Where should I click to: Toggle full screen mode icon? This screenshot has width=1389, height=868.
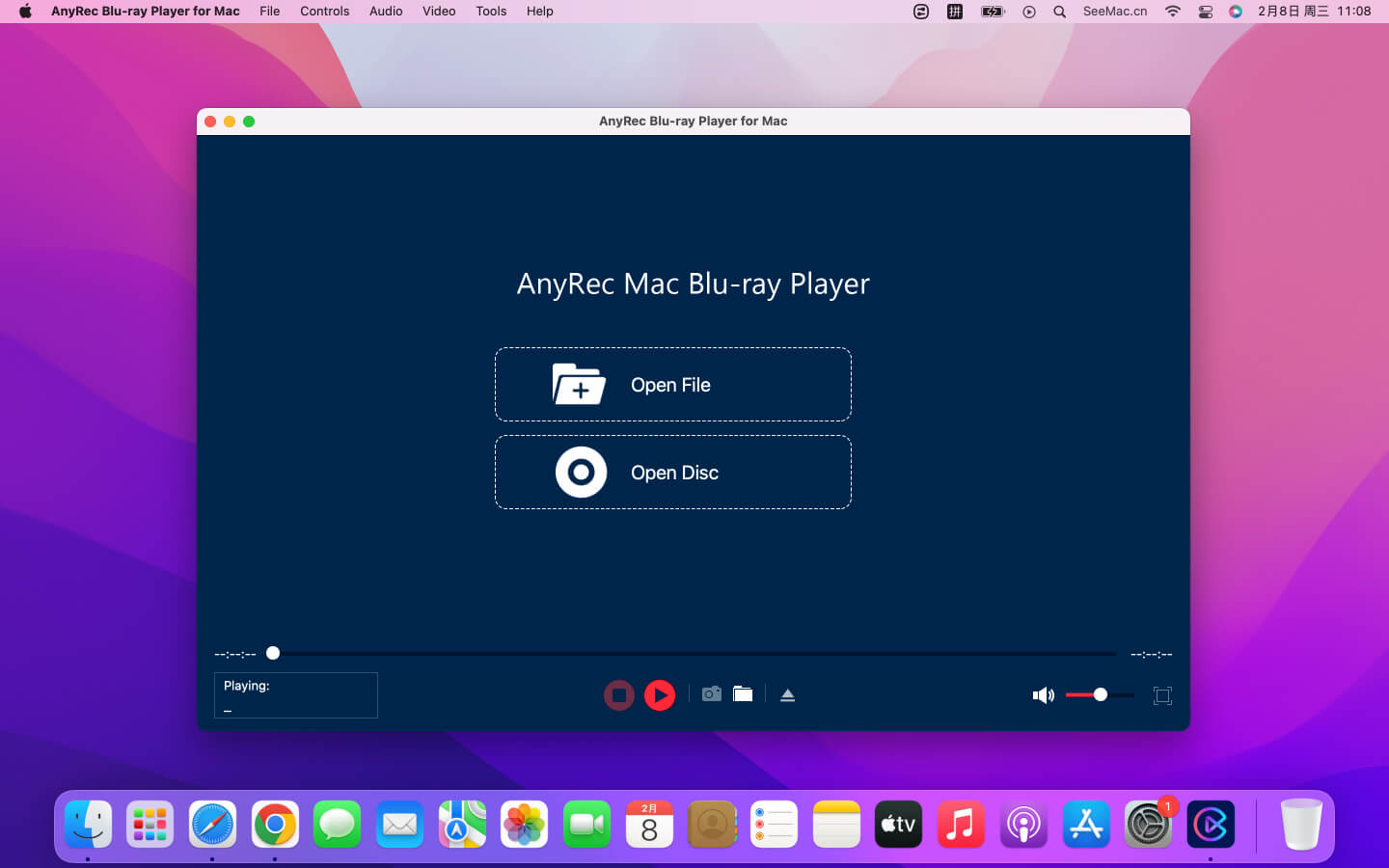coord(1162,695)
